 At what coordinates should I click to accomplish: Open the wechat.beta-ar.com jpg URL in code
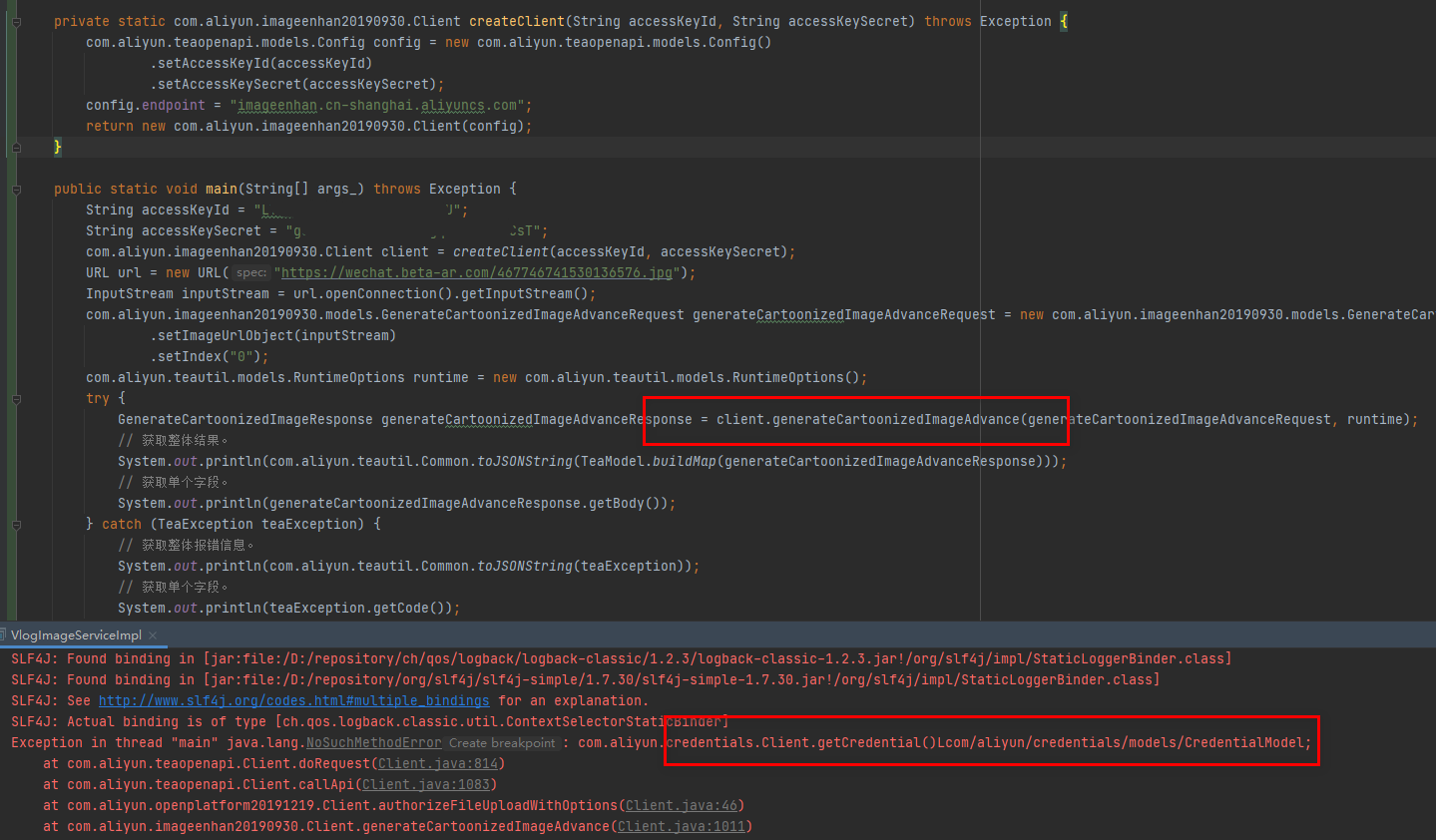point(477,272)
